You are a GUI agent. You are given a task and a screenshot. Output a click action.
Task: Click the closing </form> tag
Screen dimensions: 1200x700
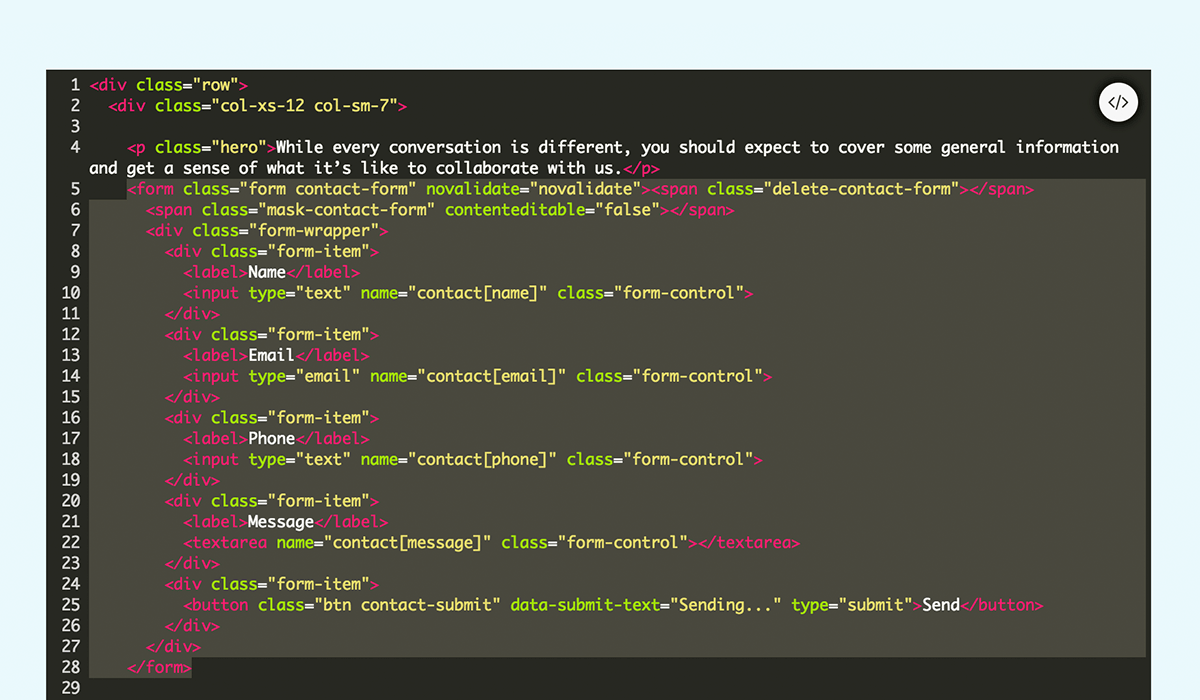coord(159,667)
